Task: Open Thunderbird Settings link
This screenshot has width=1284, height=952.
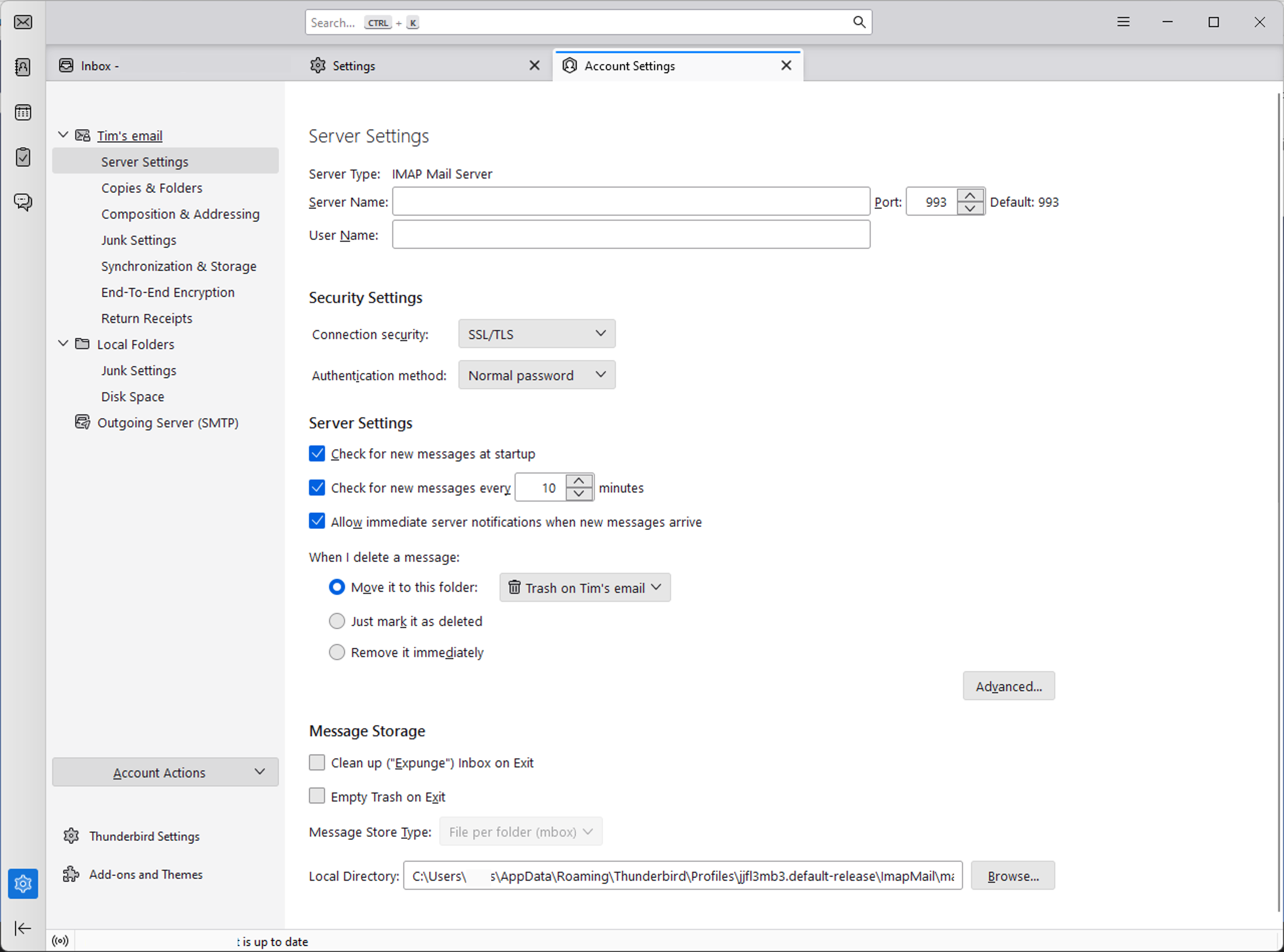Action: point(145,836)
